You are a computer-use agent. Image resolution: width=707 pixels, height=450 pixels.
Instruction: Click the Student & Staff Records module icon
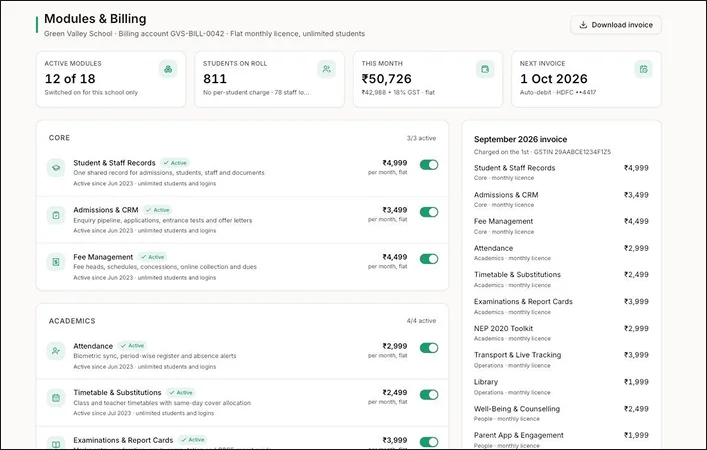point(56,168)
